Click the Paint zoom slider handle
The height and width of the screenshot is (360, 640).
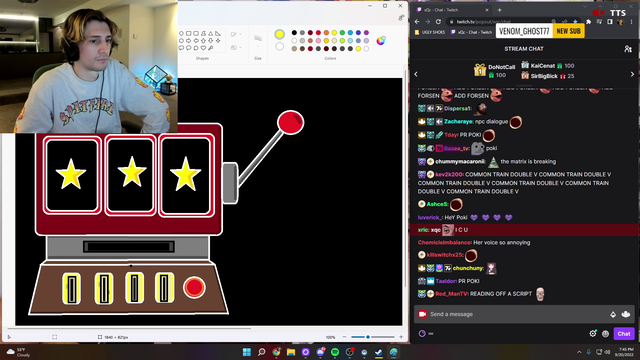(368, 337)
